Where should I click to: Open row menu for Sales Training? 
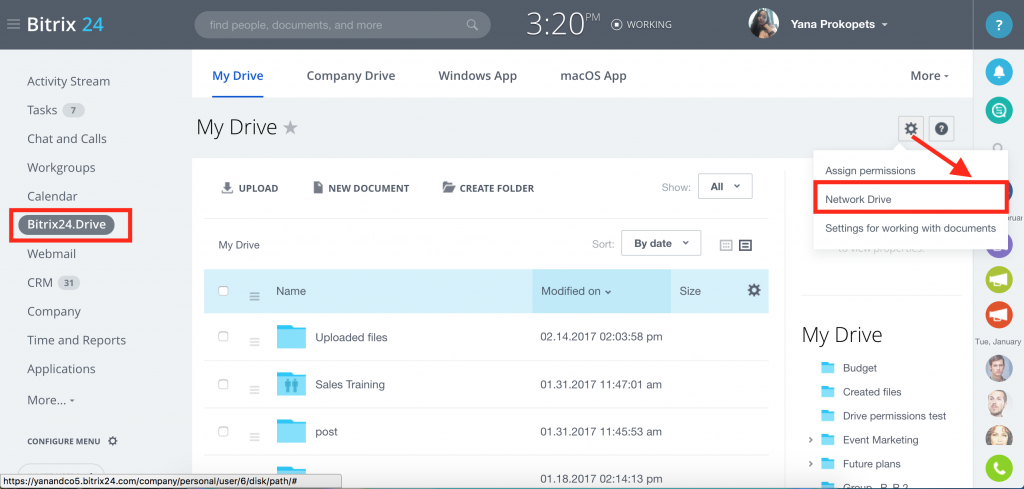tap(255, 390)
